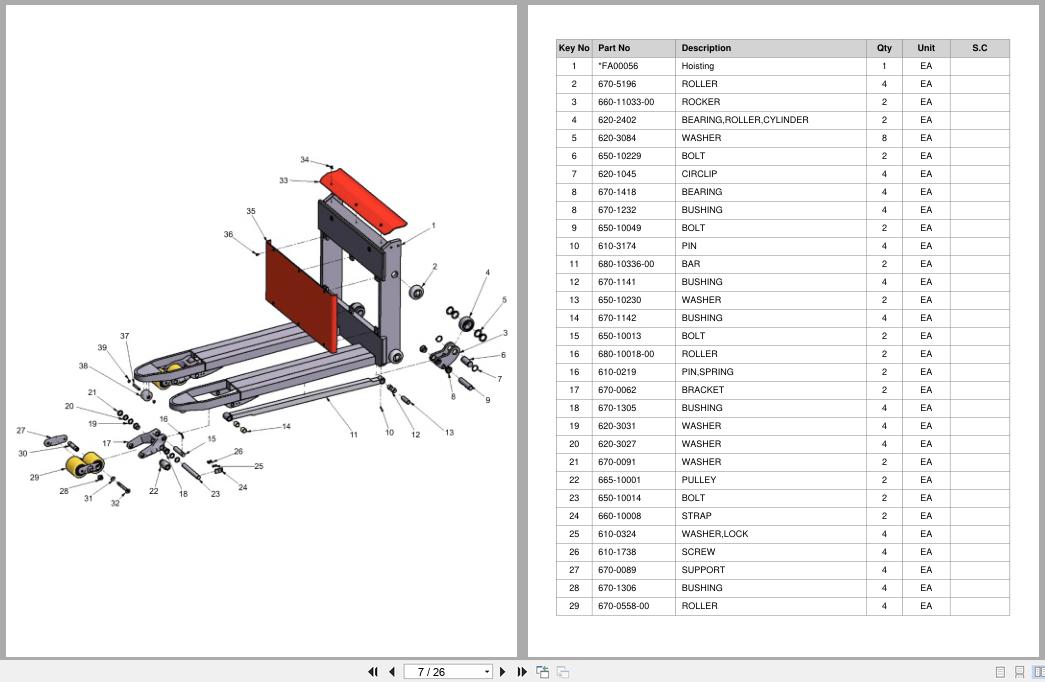Open the page number dropdown arrow
Viewport: 1045px width, 682px height.
(487, 672)
